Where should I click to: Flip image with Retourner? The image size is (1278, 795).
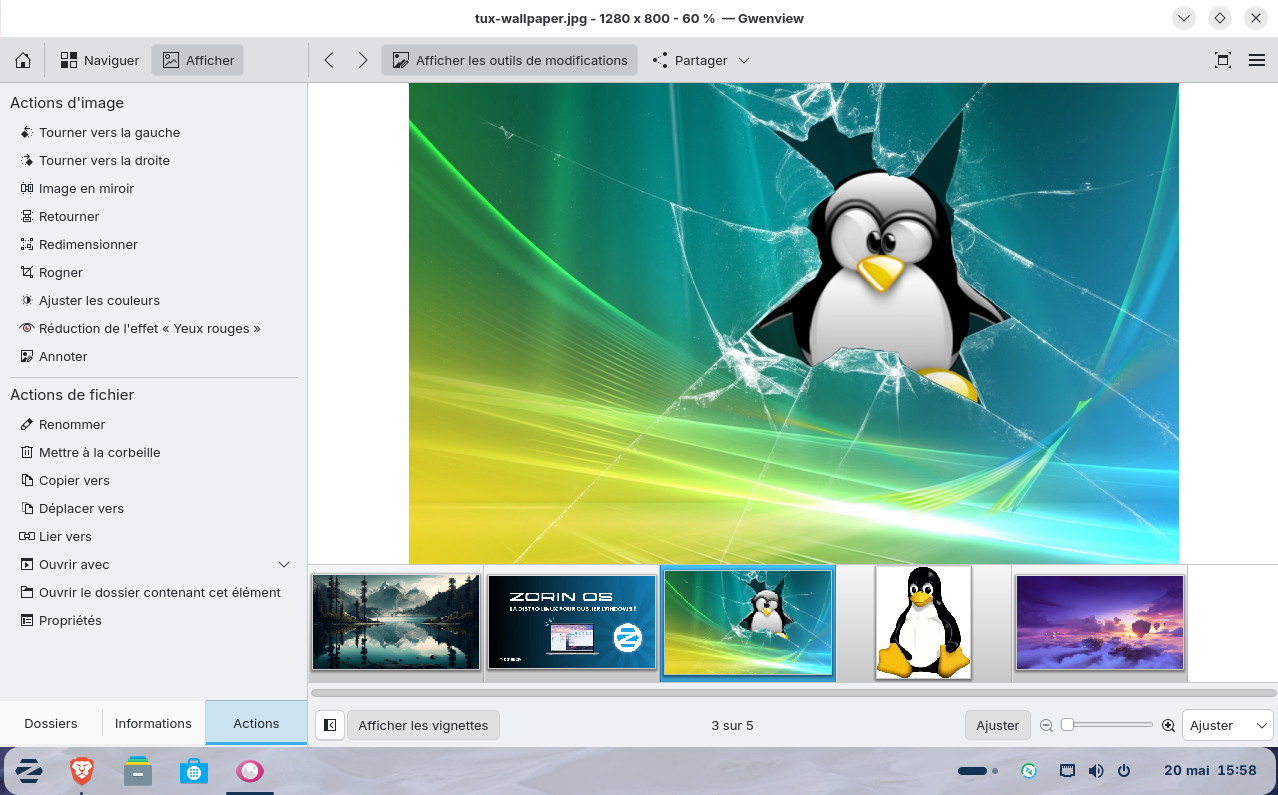[60, 216]
